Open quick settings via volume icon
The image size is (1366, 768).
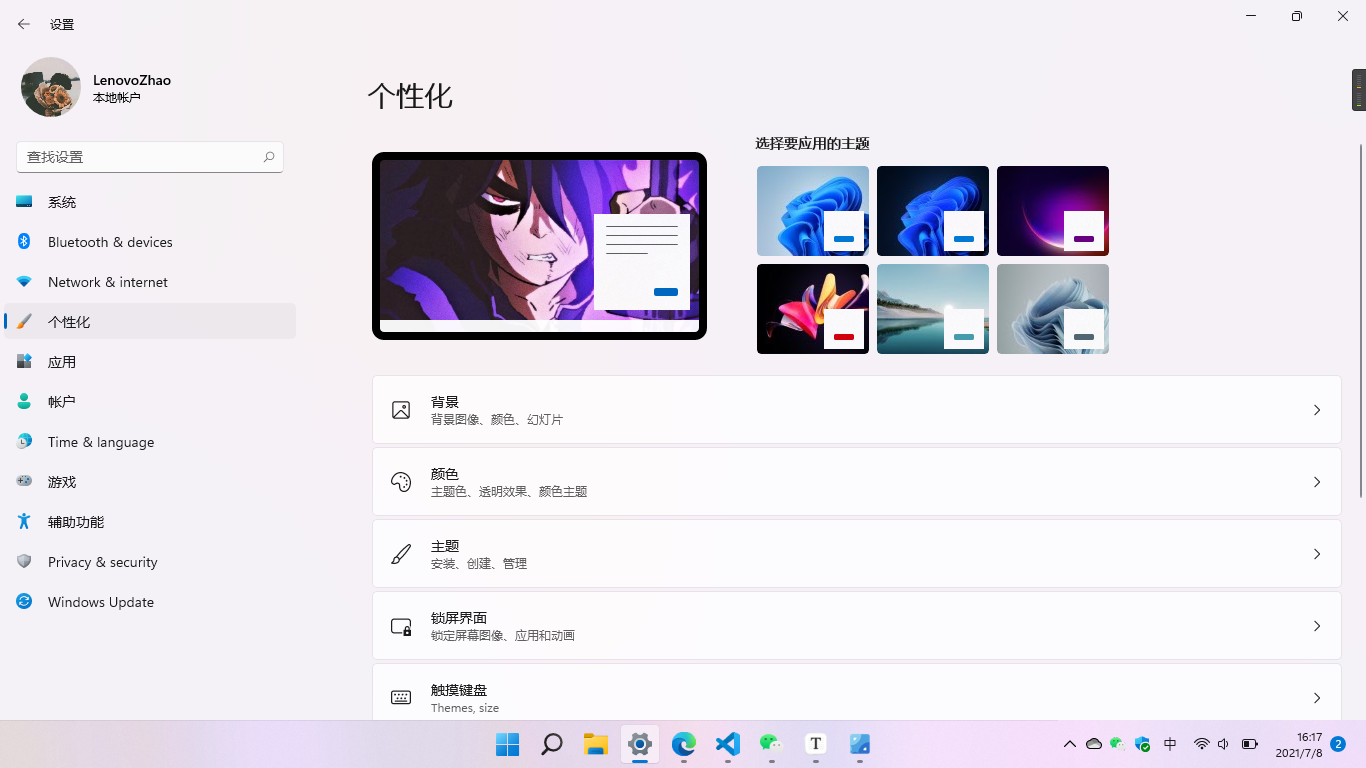[x=1223, y=744]
